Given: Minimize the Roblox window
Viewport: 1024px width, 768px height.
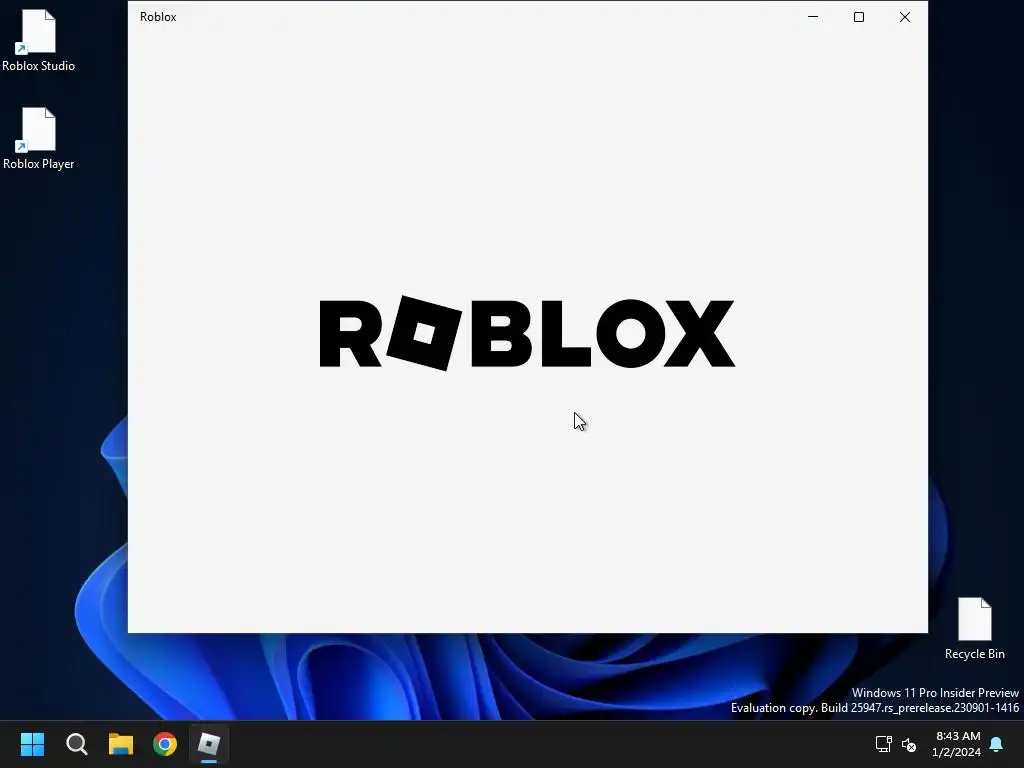Looking at the screenshot, I should point(813,17).
